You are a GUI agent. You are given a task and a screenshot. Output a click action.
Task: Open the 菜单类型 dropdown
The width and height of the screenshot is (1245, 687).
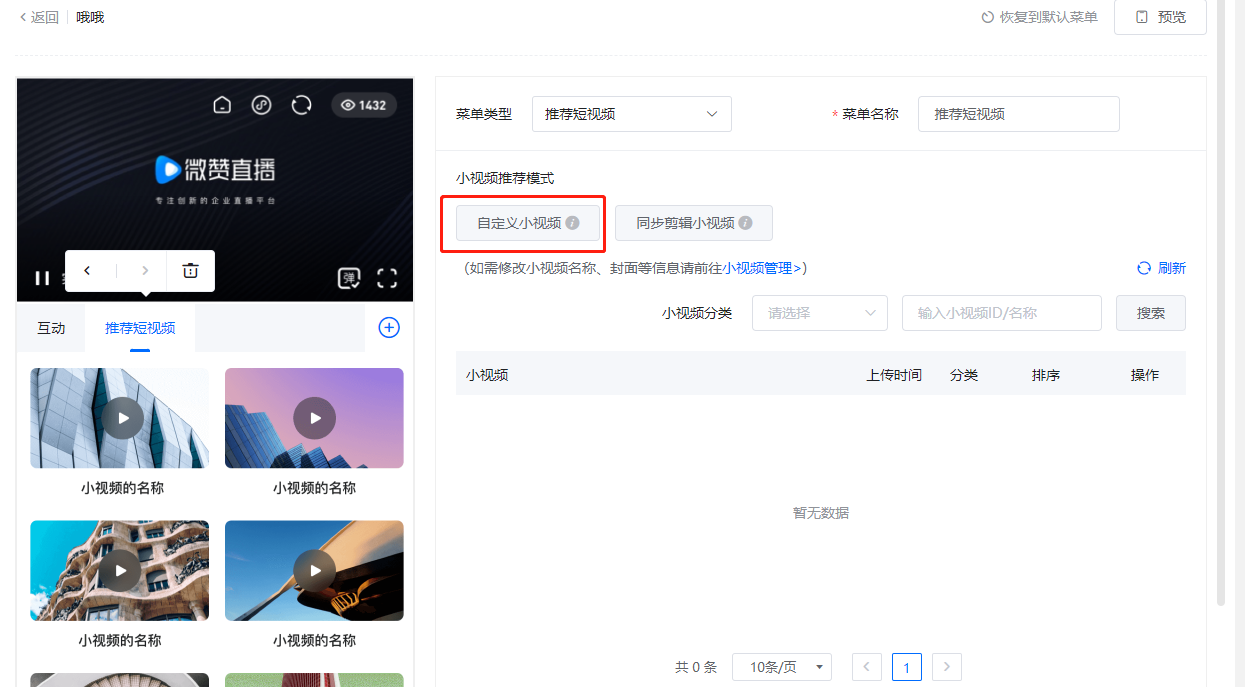(632, 114)
